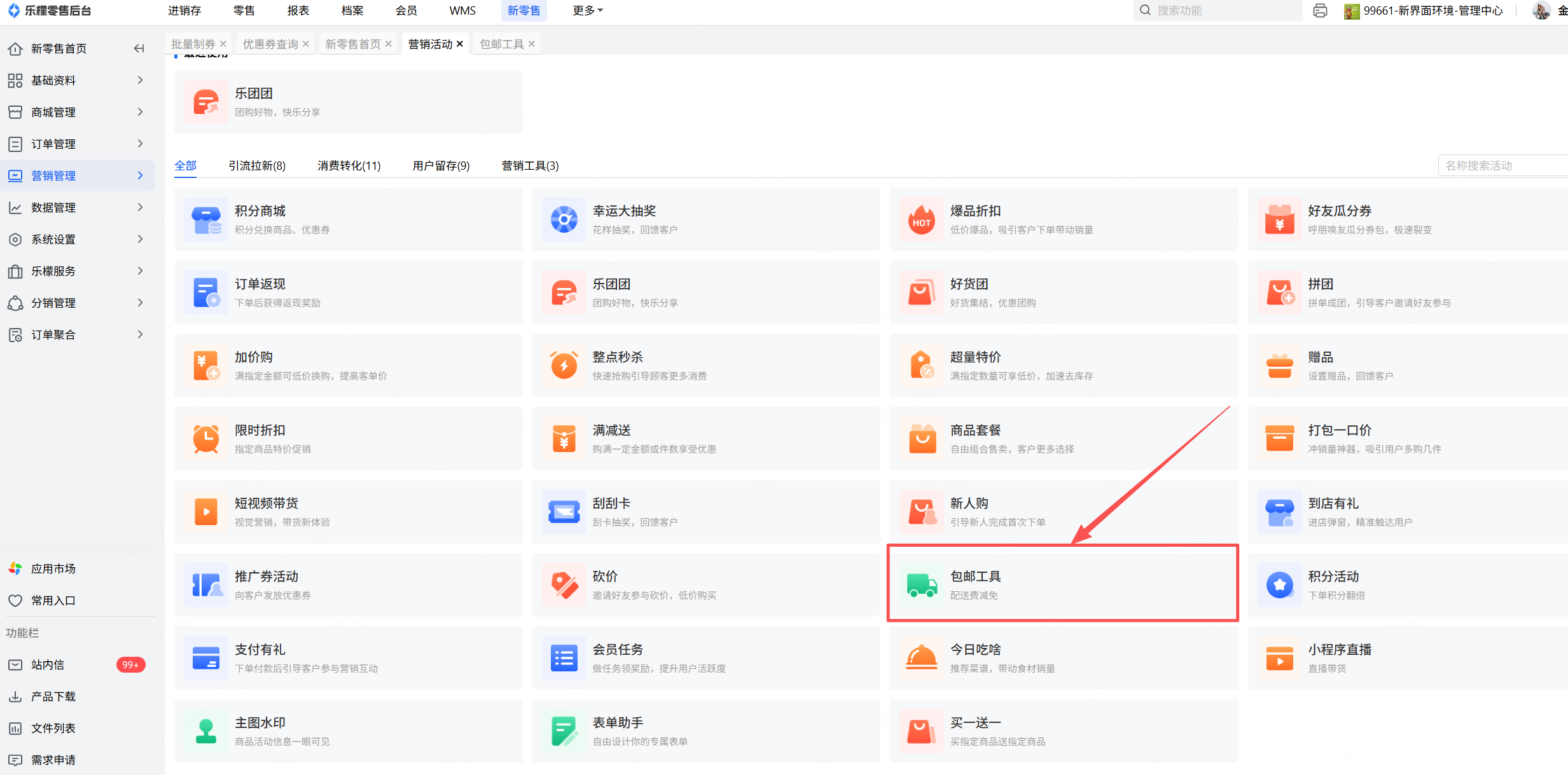Open the 更多 dropdown in top menu
1568x775 pixels.
(x=587, y=11)
